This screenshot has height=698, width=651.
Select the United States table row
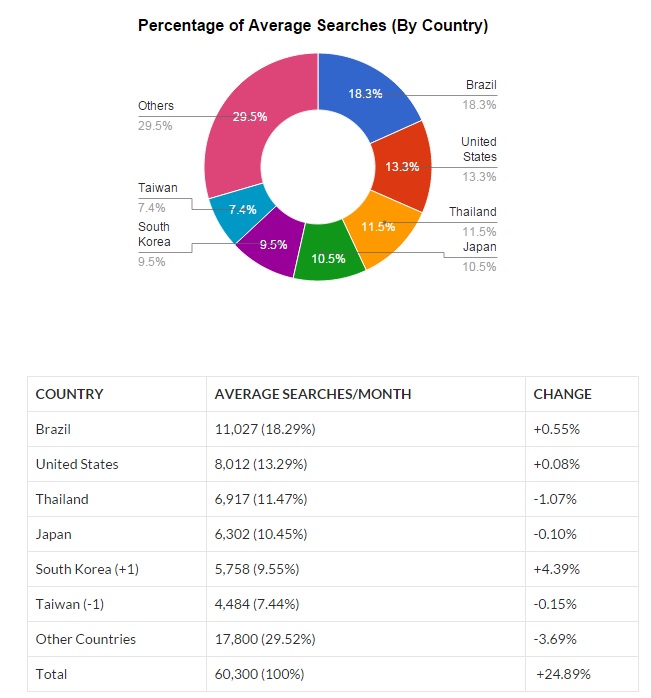[x=333, y=464]
